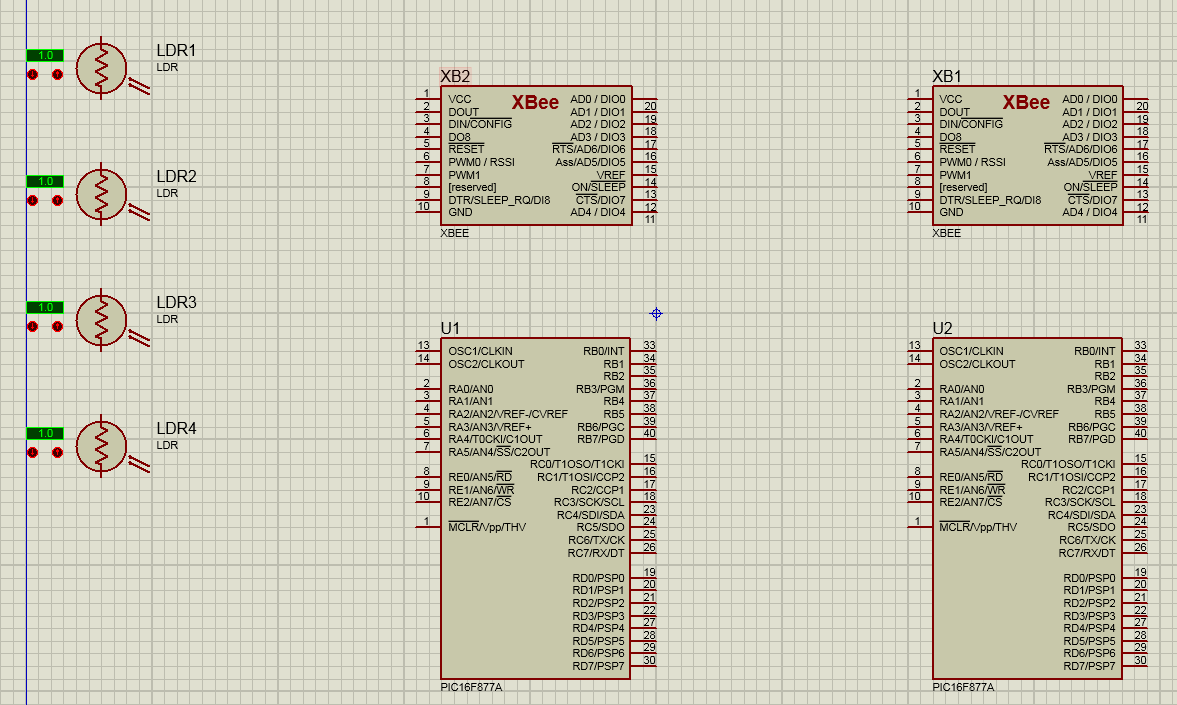Click the U1 reference label
The image size is (1177, 705).
click(450, 329)
